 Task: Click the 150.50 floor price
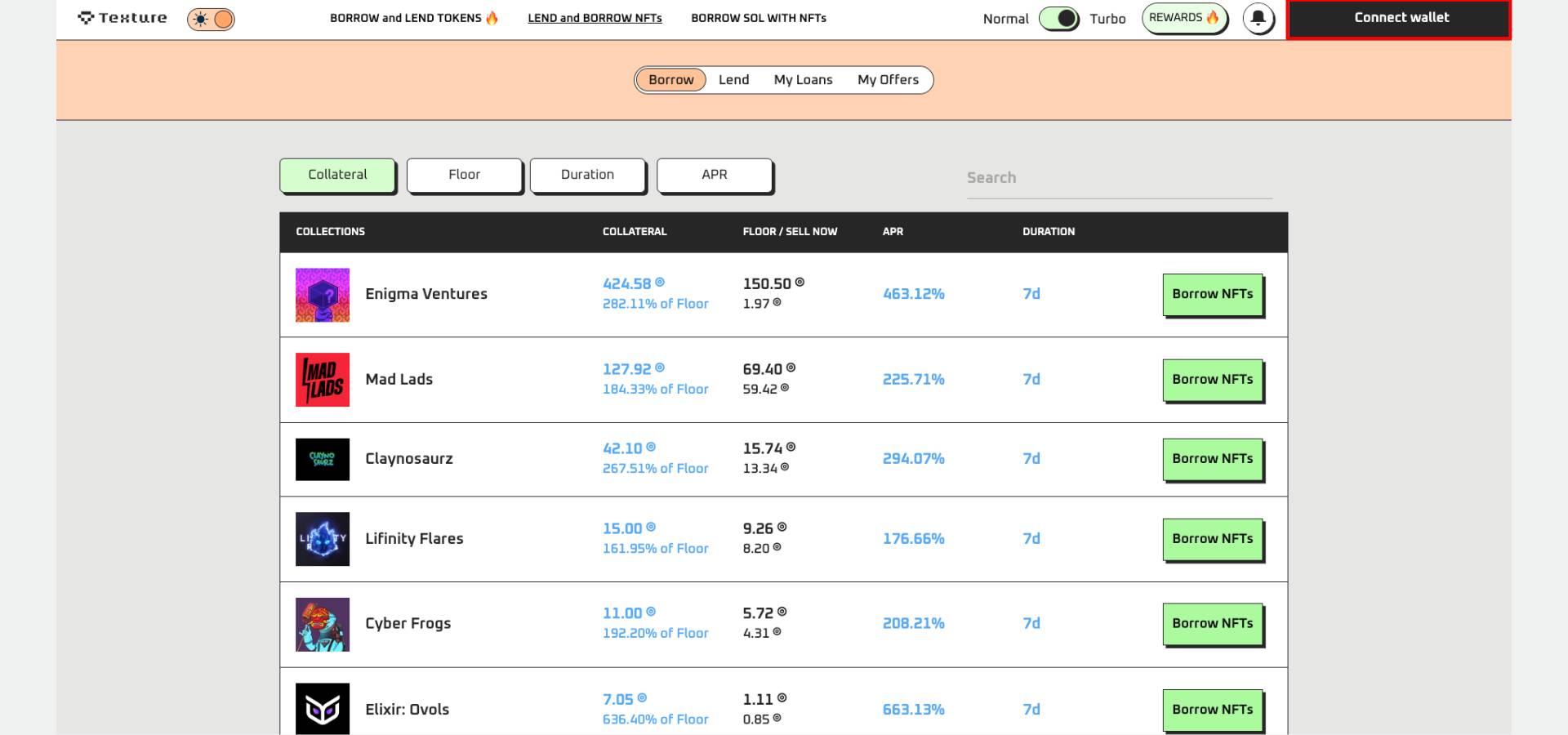click(767, 283)
